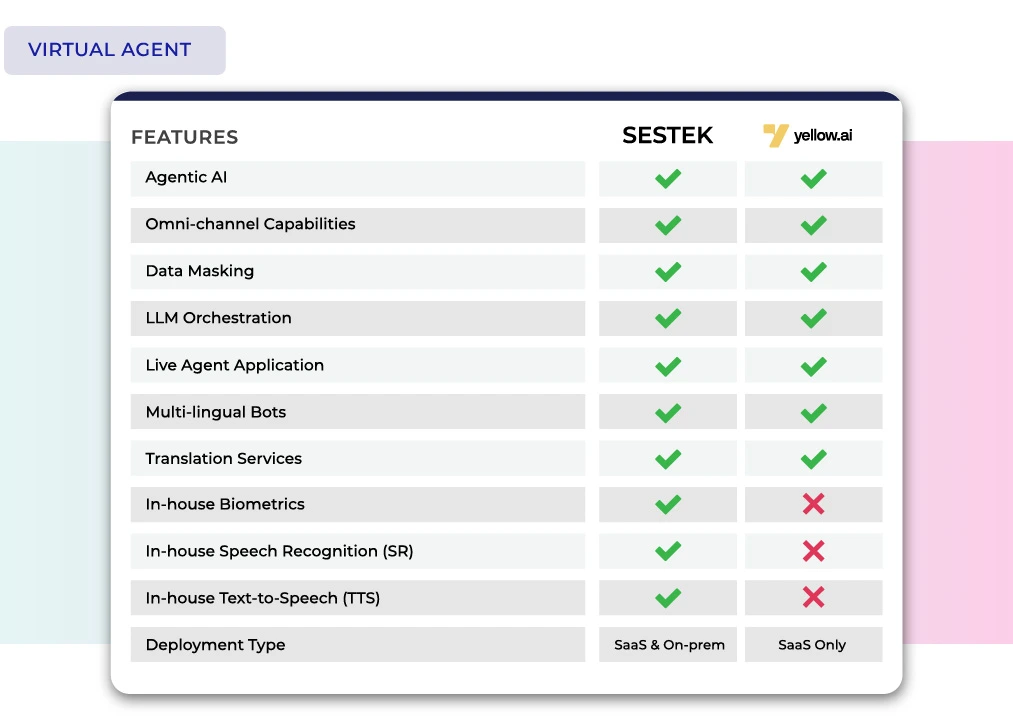Screen dimensions: 1013x720
Task: Click SESTEK checkmark for Translation Services
Action: [x=668, y=459]
